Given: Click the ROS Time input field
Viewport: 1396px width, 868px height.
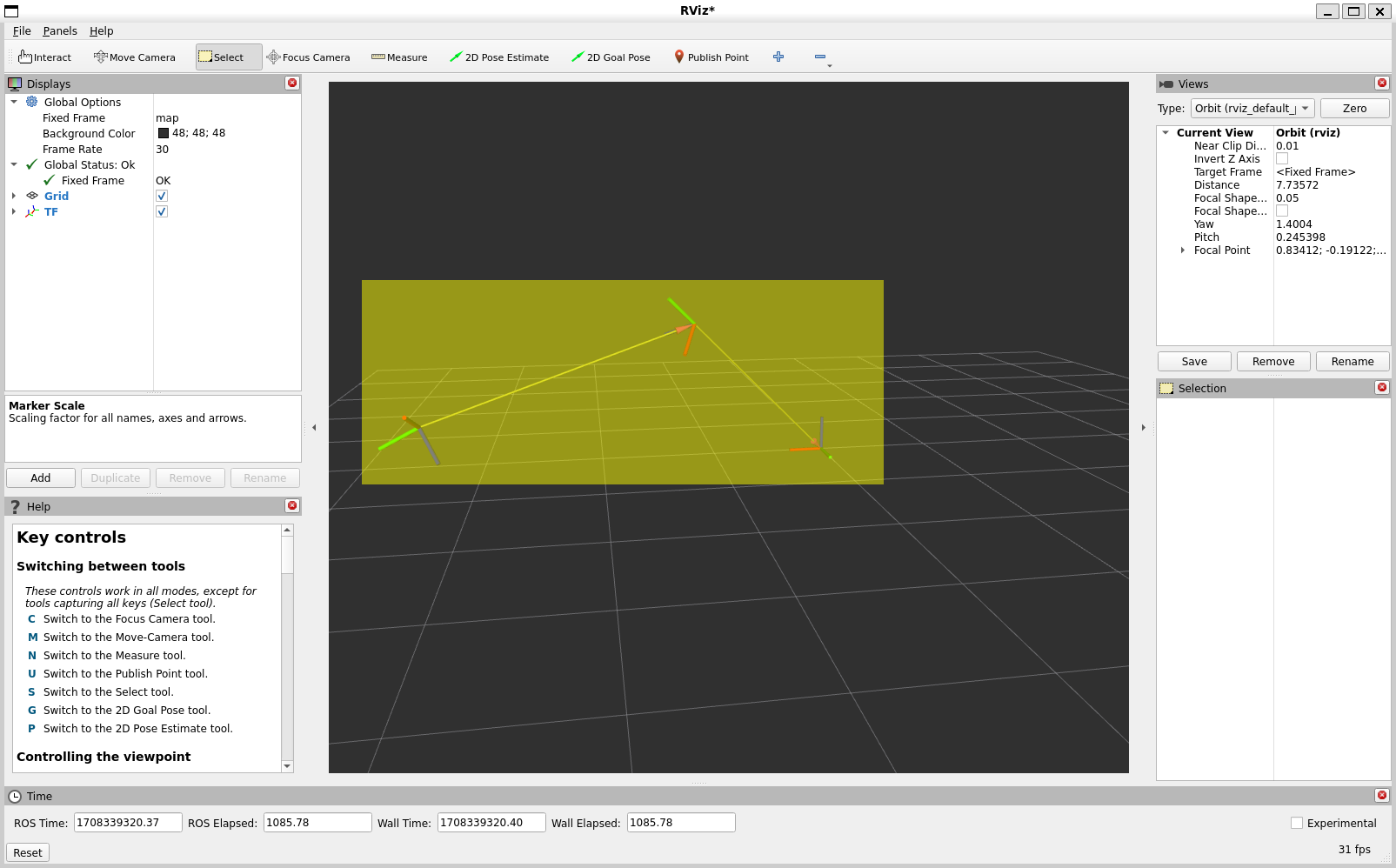Looking at the screenshot, I should pyautogui.click(x=127, y=823).
